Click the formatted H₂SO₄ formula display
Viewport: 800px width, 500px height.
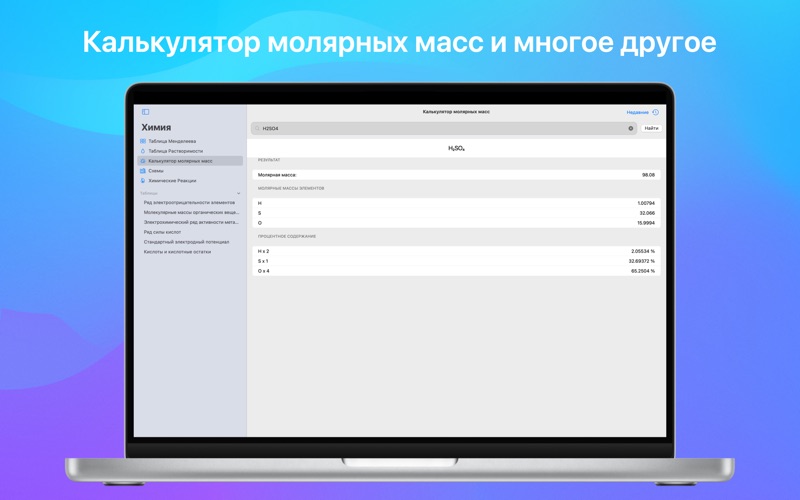click(x=456, y=148)
